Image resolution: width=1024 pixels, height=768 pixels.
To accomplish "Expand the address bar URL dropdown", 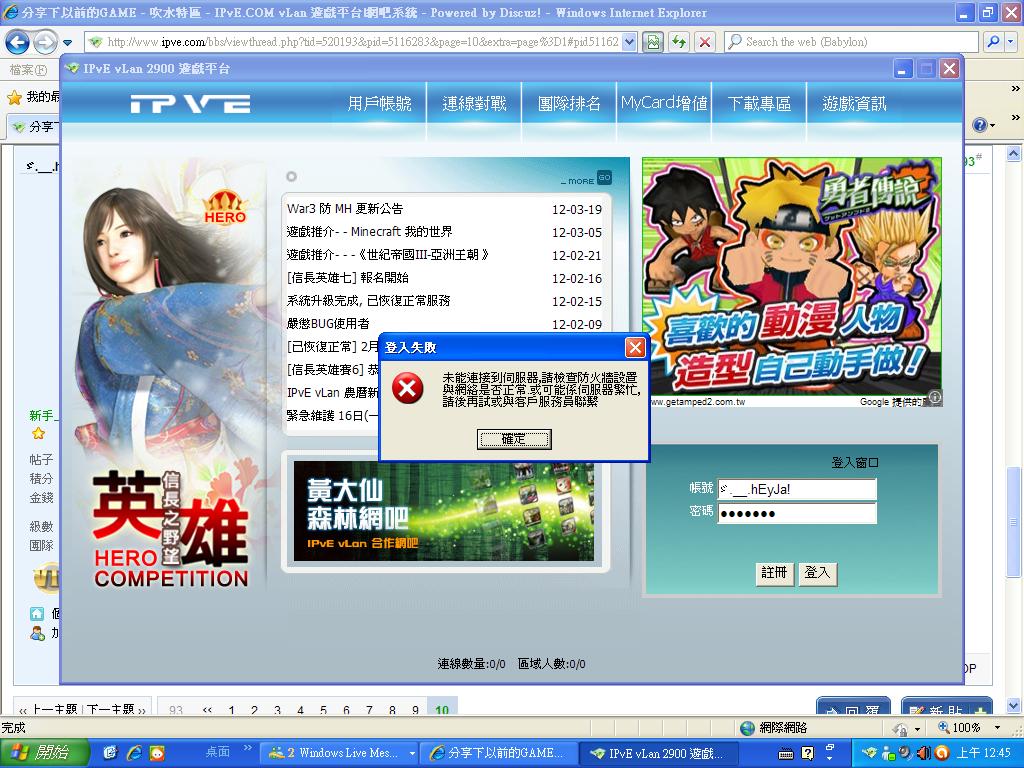I will pyautogui.click(x=628, y=42).
